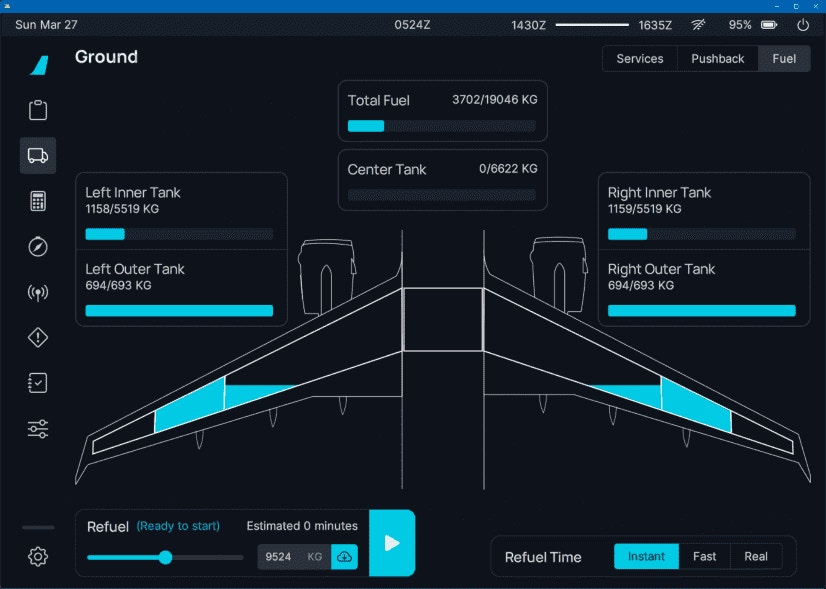Click the cloud download fuel import icon

click(344, 557)
